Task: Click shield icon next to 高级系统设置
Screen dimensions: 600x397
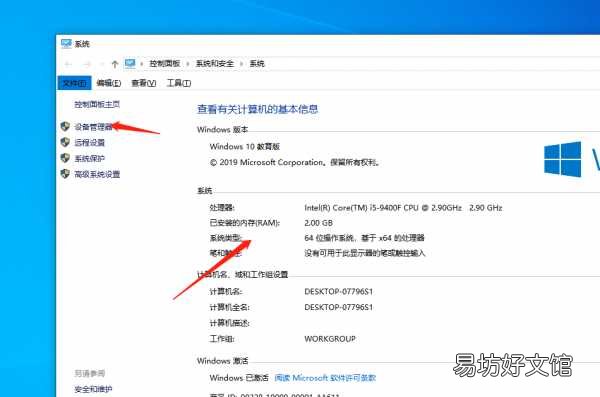Action: click(x=65, y=174)
